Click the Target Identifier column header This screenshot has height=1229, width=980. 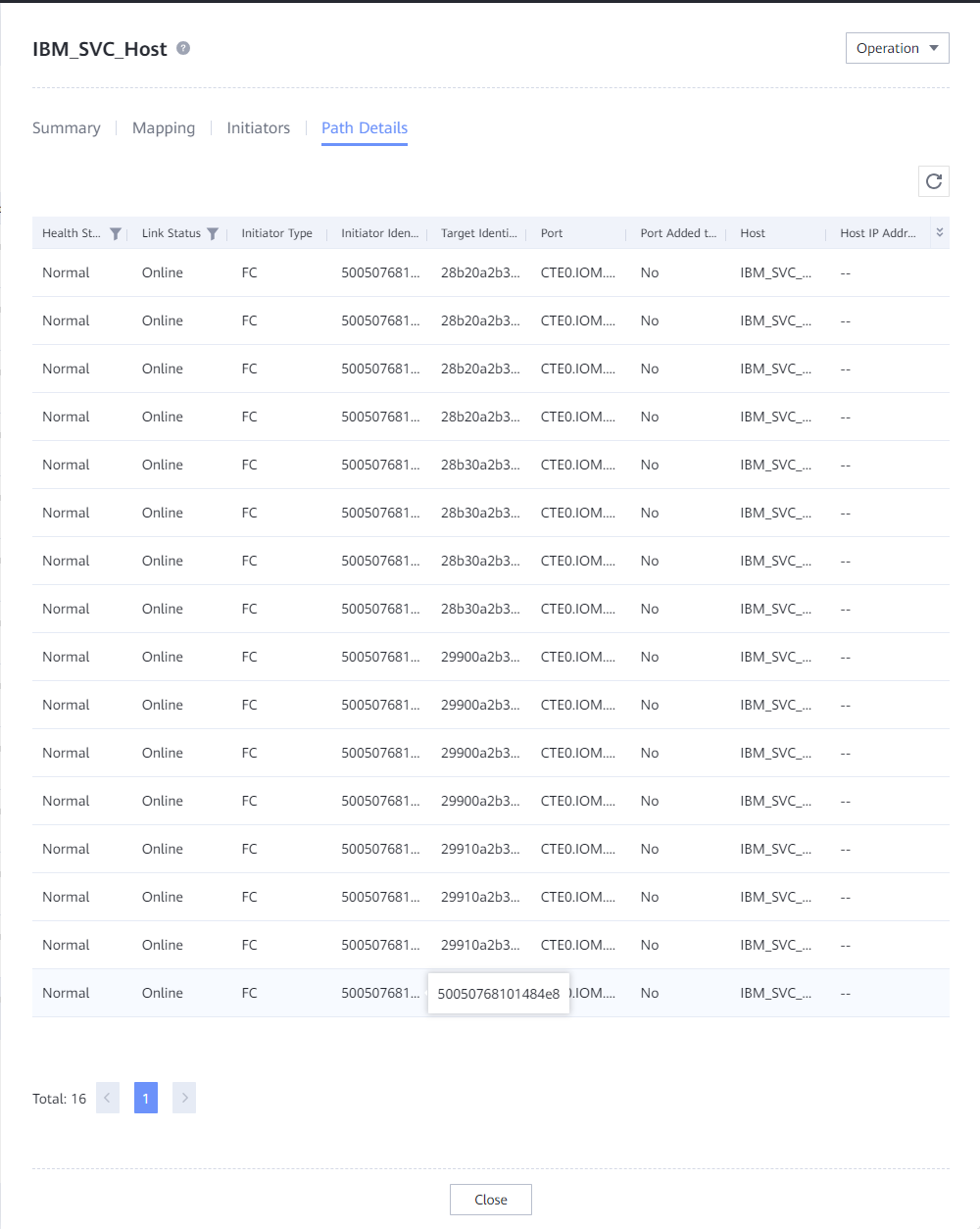[478, 233]
